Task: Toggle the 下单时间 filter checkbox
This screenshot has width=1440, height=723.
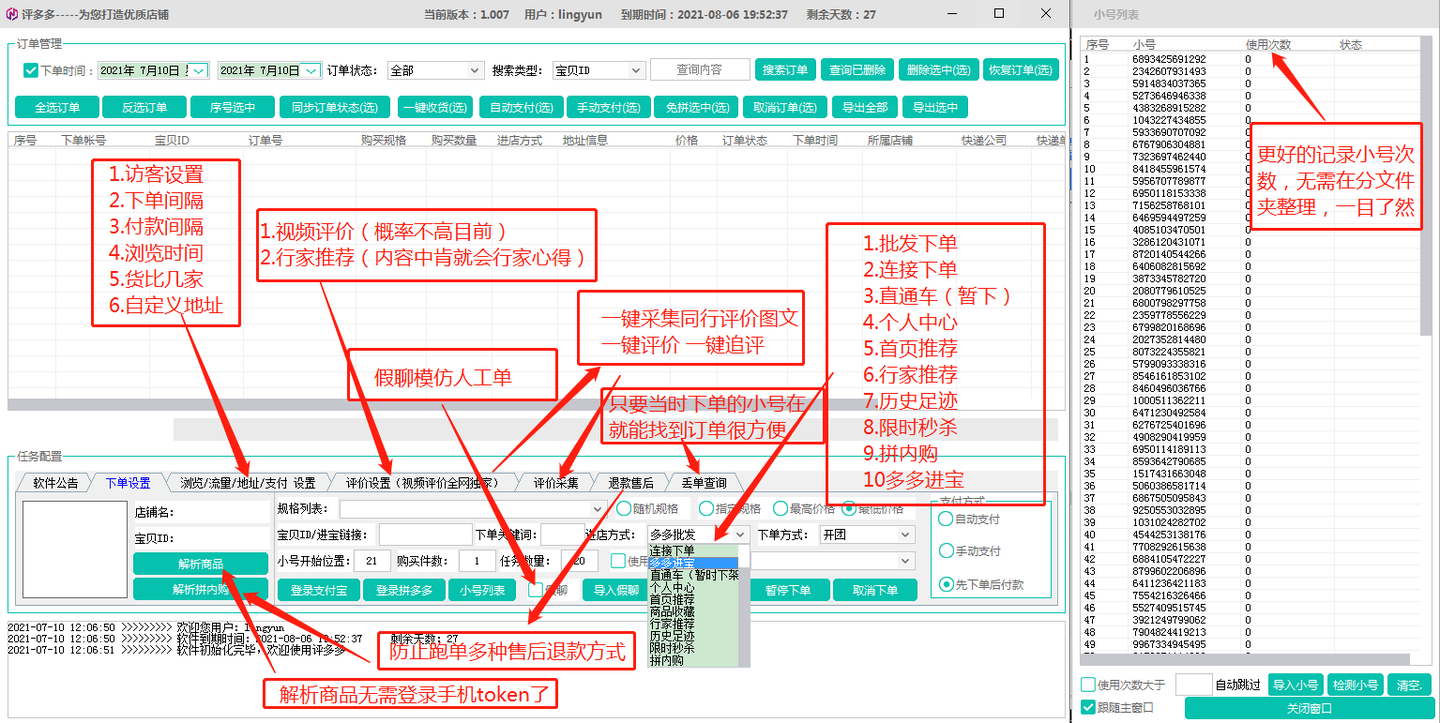Action: [30, 71]
